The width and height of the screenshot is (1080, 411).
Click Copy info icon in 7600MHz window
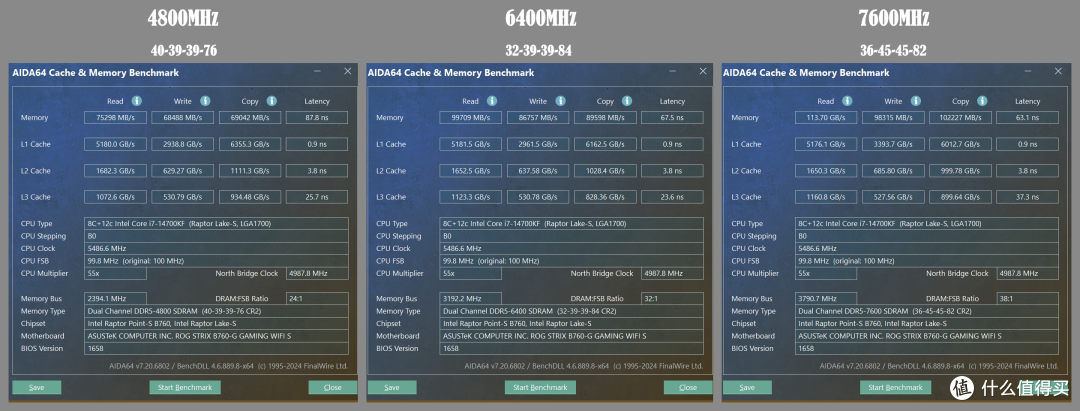tap(983, 101)
